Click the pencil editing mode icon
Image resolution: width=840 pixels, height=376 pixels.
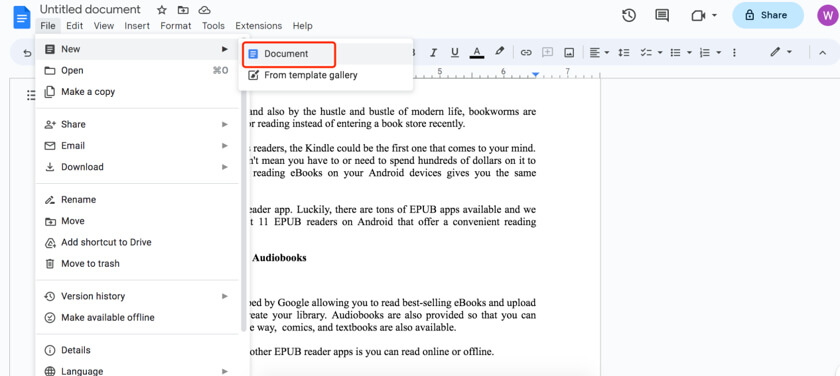tap(775, 52)
